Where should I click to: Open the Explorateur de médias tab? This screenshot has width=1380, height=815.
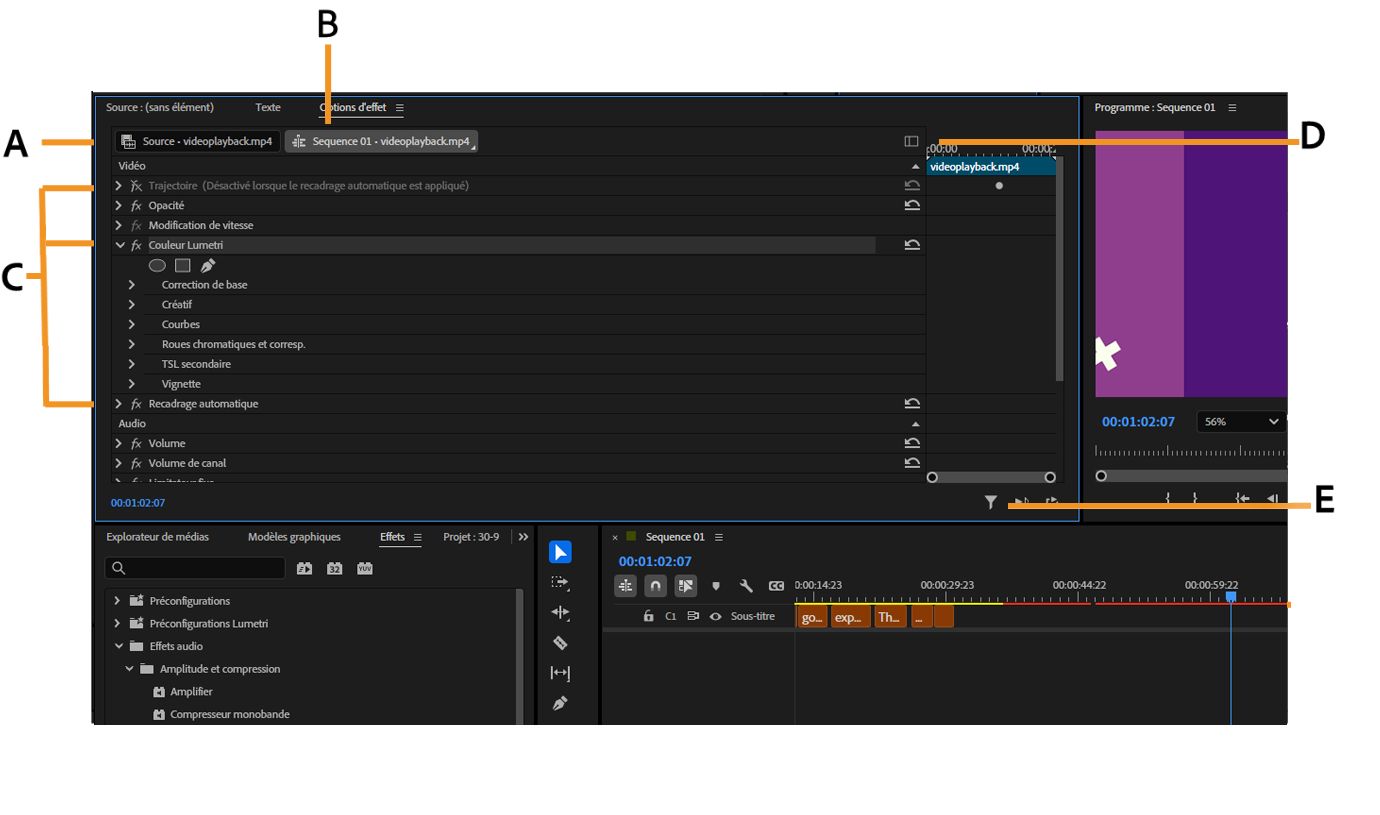[x=158, y=537]
